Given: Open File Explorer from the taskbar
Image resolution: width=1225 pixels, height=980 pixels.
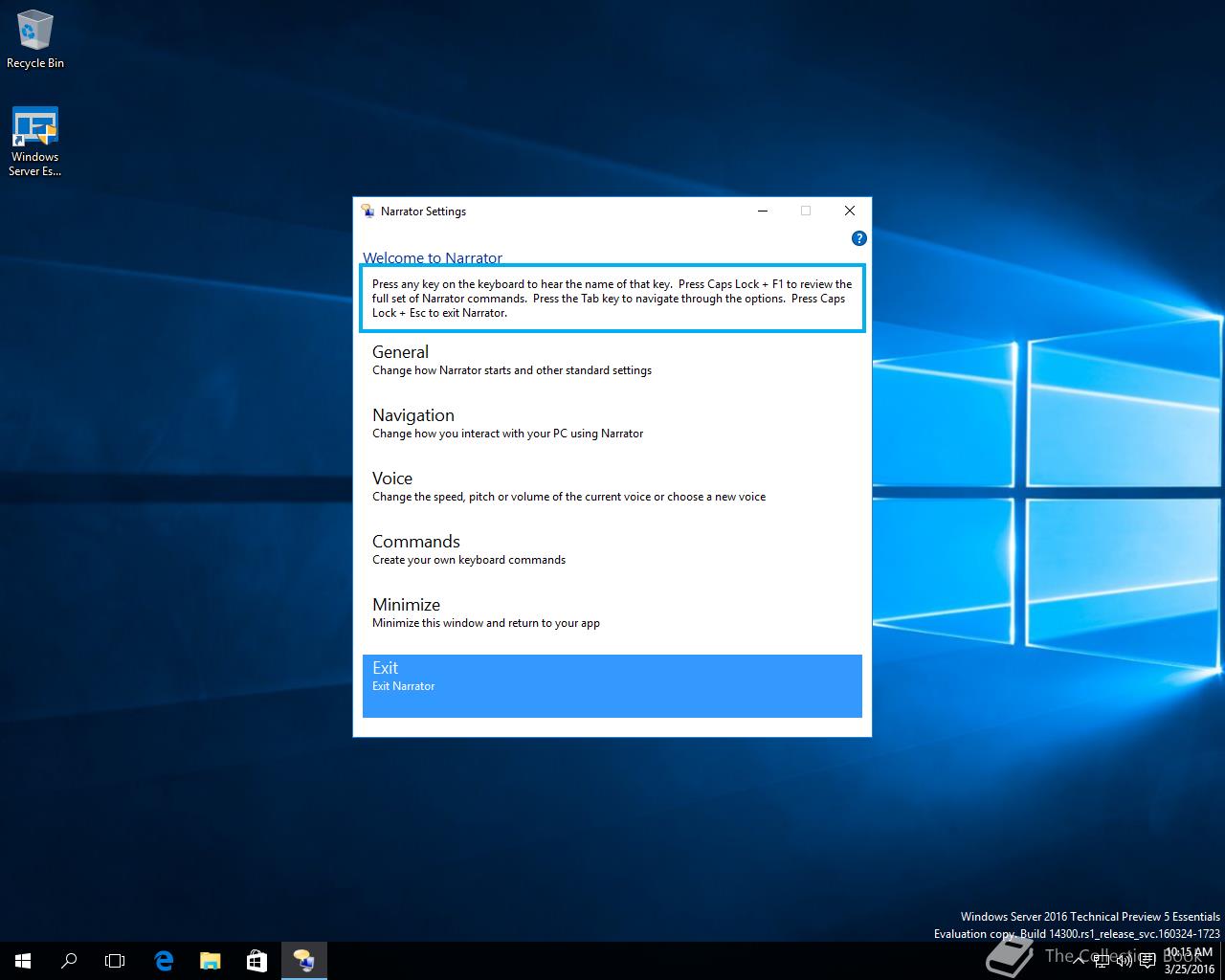Looking at the screenshot, I should tap(210, 961).
